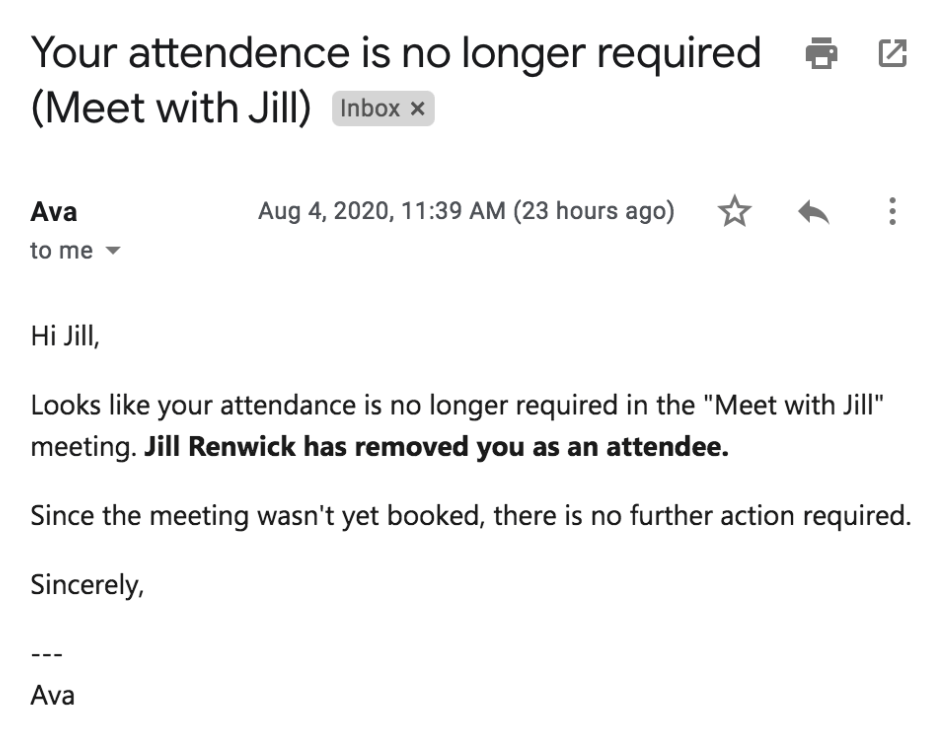Reply to Ava using the arrow icon

point(816,211)
